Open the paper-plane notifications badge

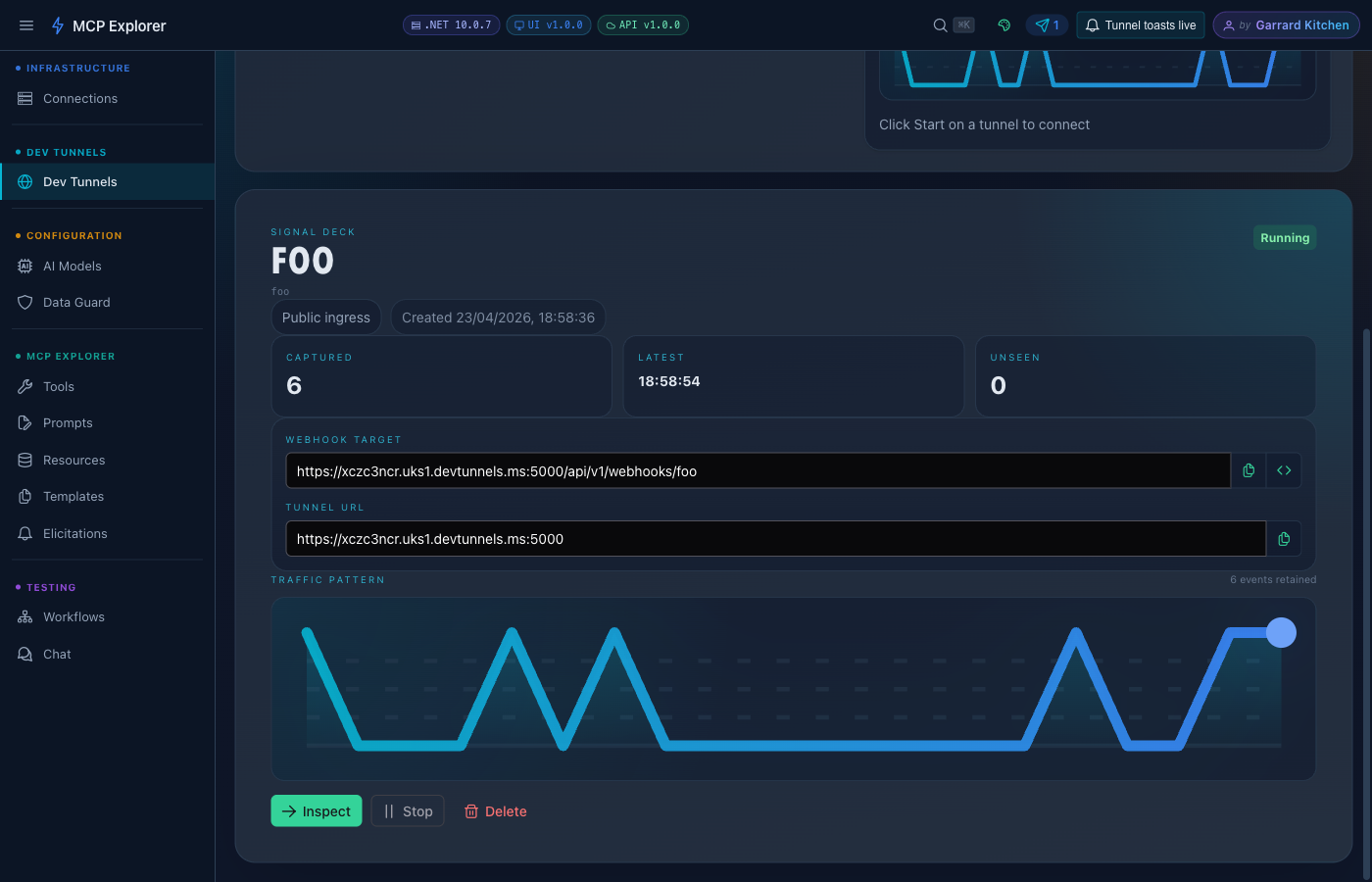pos(1048,25)
